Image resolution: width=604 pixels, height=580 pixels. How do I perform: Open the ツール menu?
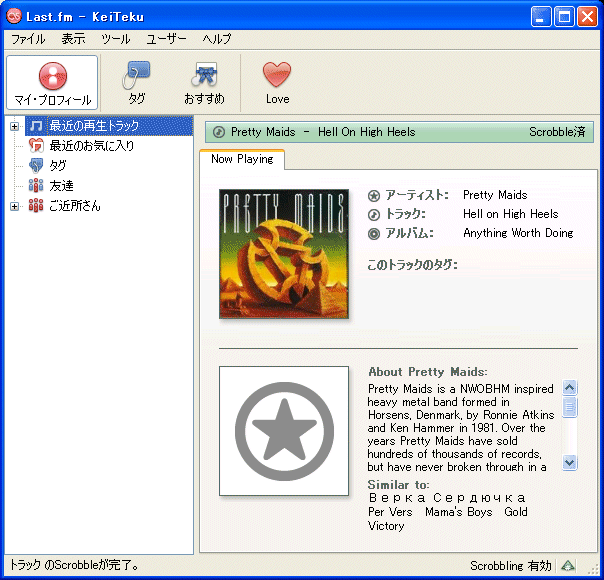click(116, 39)
